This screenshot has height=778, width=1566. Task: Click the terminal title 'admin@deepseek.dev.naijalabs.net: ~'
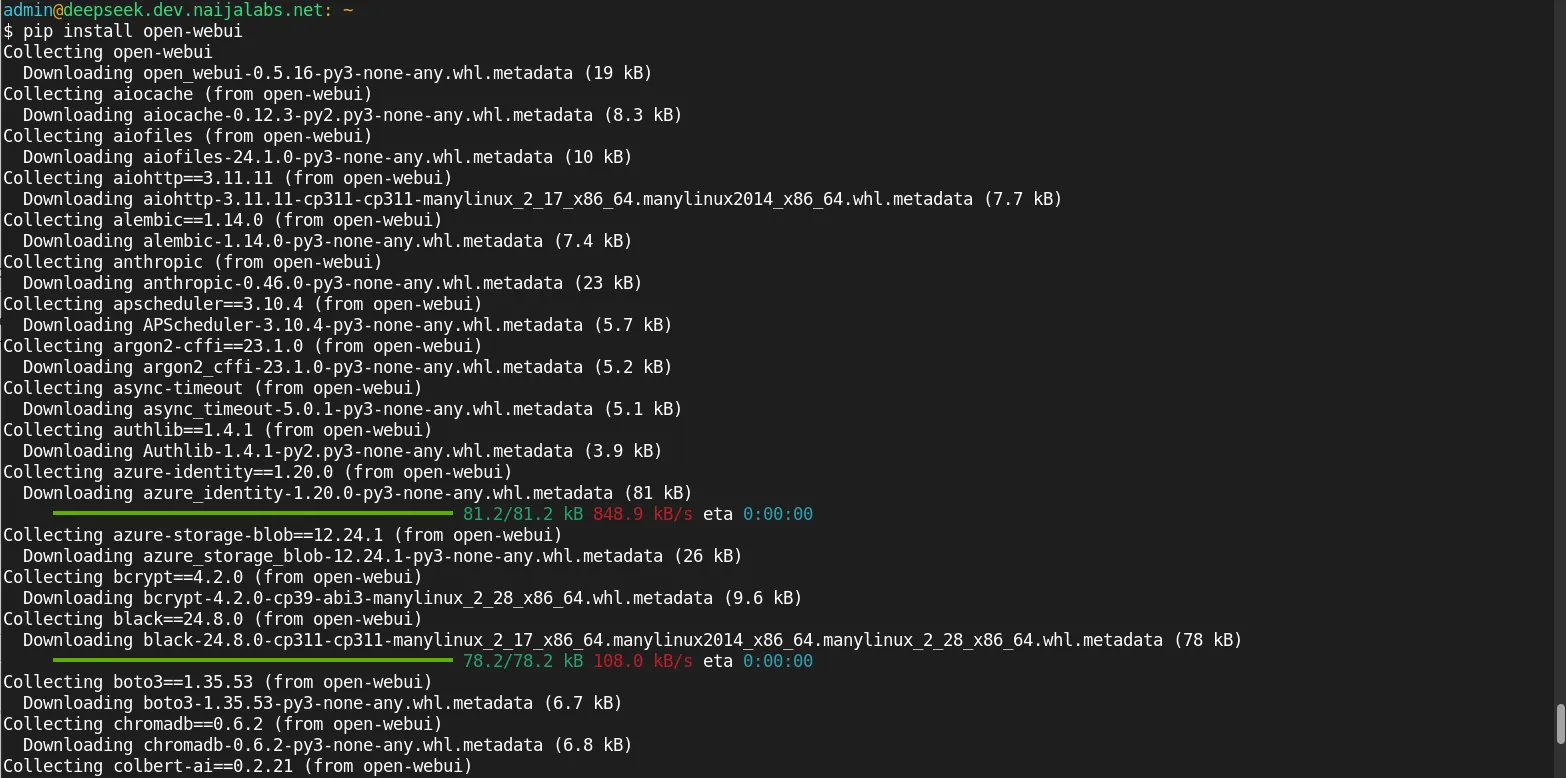(178, 10)
